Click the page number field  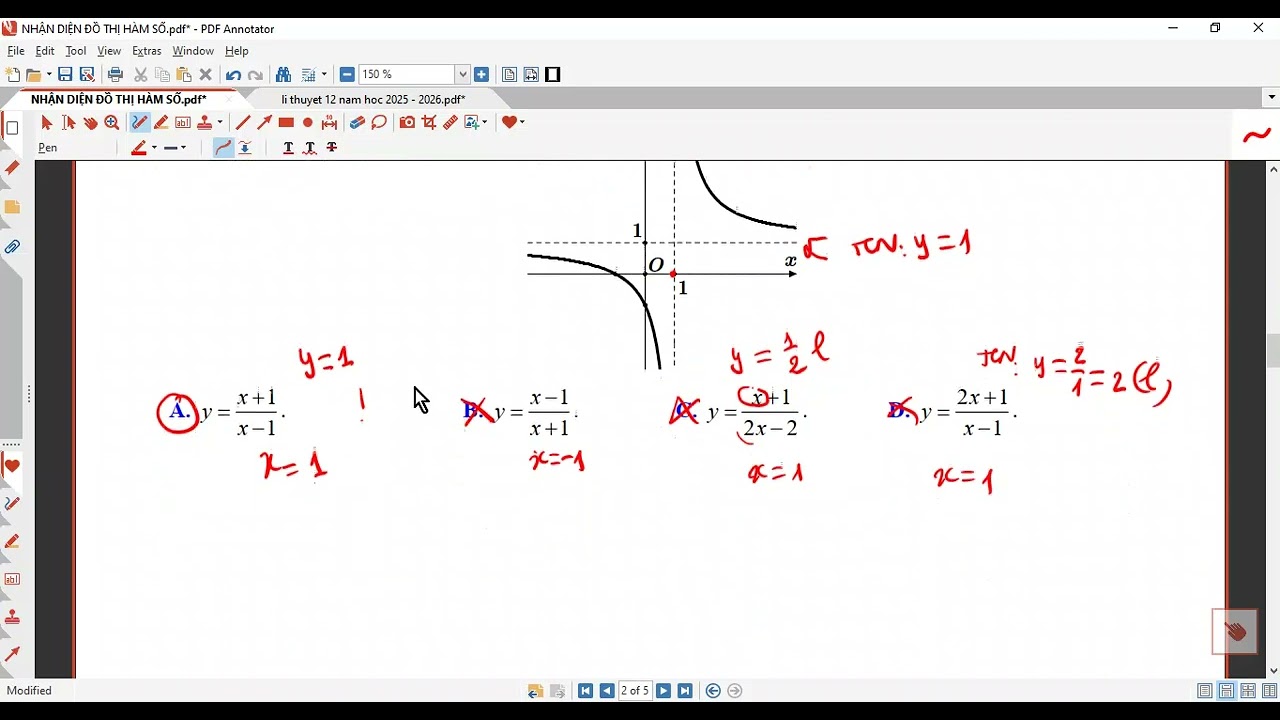635,691
